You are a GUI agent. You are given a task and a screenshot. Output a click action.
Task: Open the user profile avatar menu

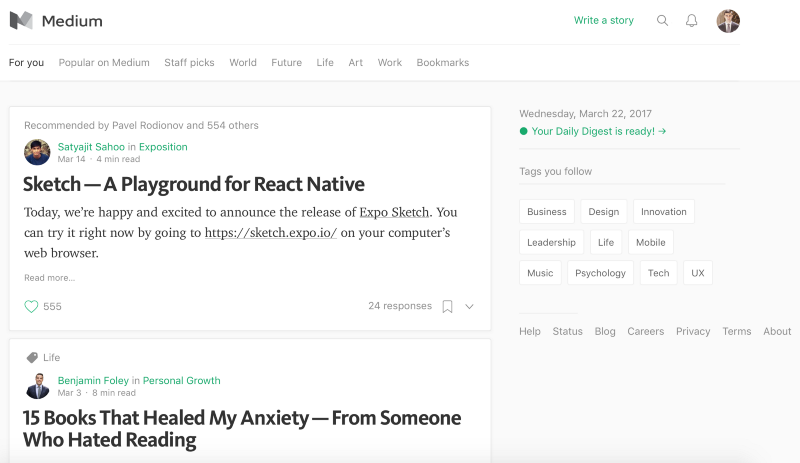pyautogui.click(x=728, y=21)
